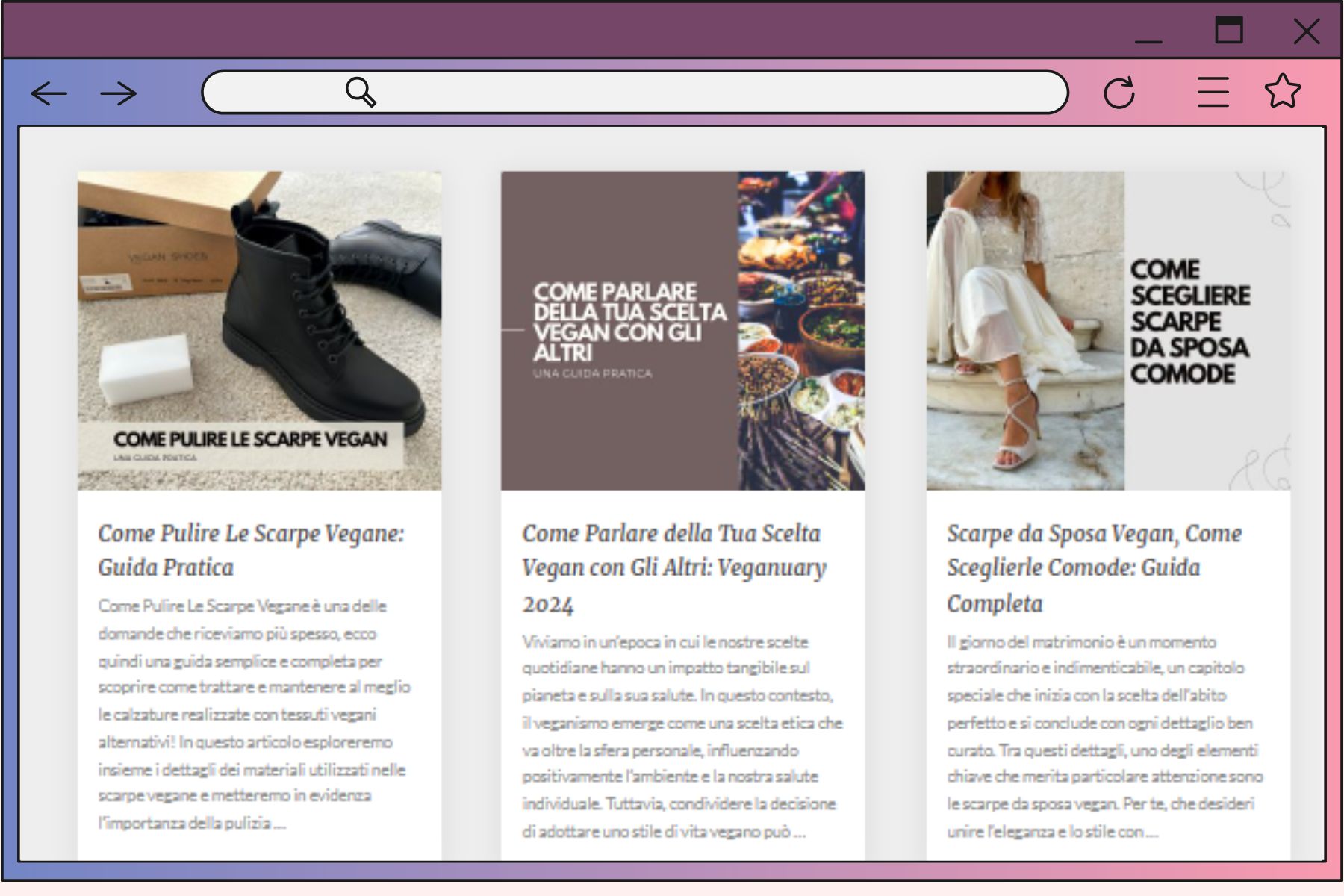The height and width of the screenshot is (896, 1344).
Task: Bookmark the page with the star icon
Action: 1282,91
